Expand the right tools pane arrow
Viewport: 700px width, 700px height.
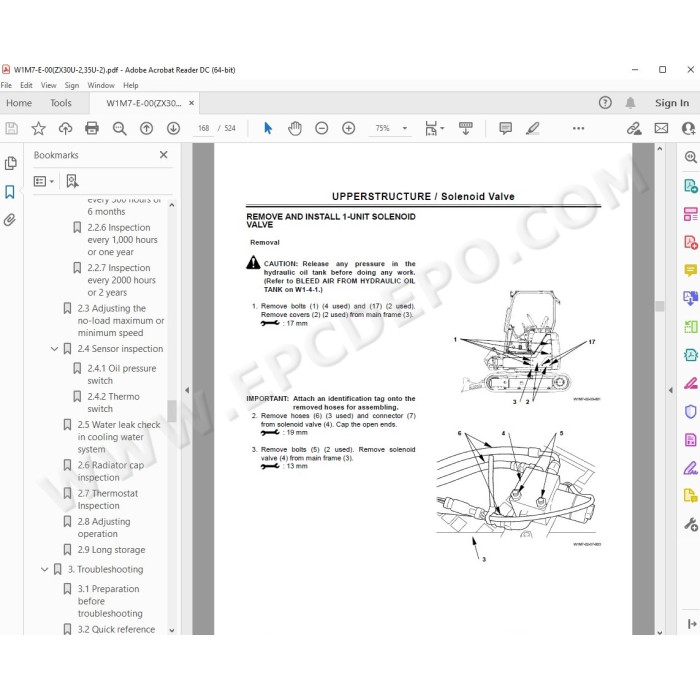(671, 390)
